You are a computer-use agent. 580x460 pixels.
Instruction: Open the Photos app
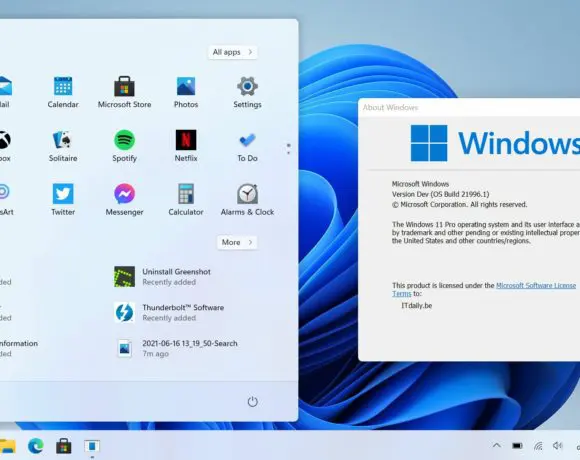point(186,92)
